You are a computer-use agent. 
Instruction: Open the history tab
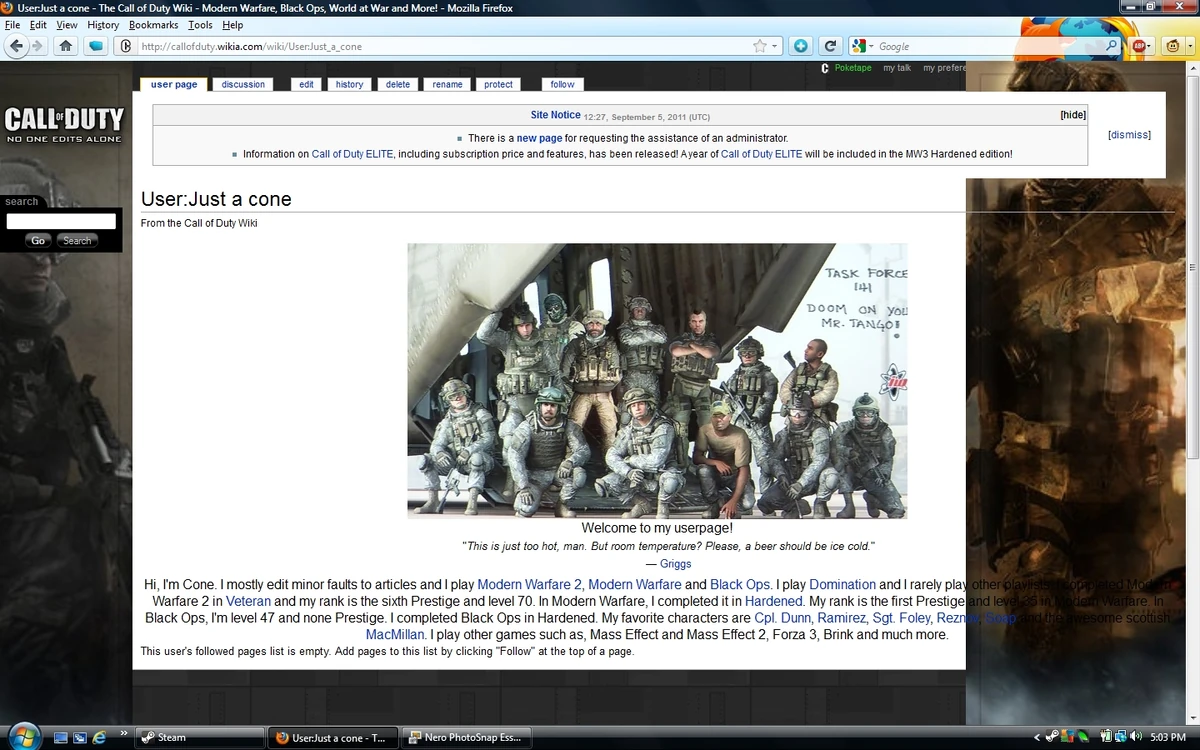tap(349, 84)
